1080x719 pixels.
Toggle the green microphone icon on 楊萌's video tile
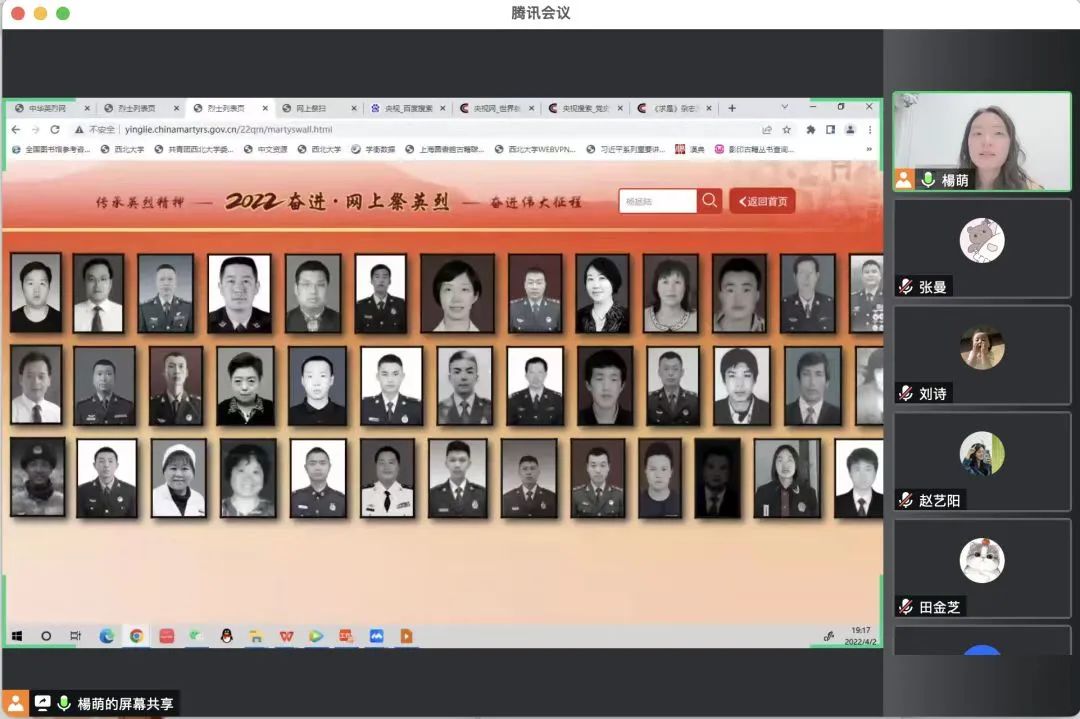(x=927, y=180)
